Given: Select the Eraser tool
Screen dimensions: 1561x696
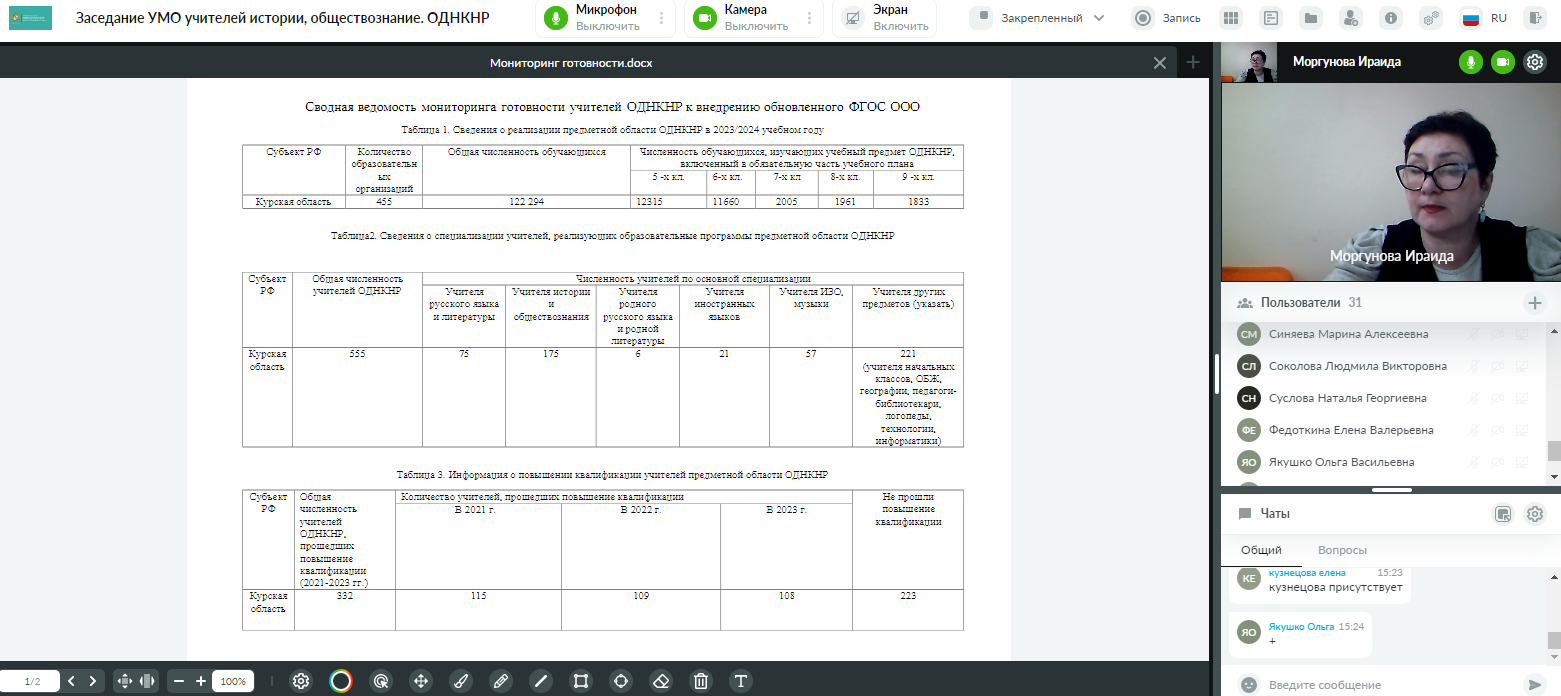Looking at the screenshot, I should coord(661,681).
